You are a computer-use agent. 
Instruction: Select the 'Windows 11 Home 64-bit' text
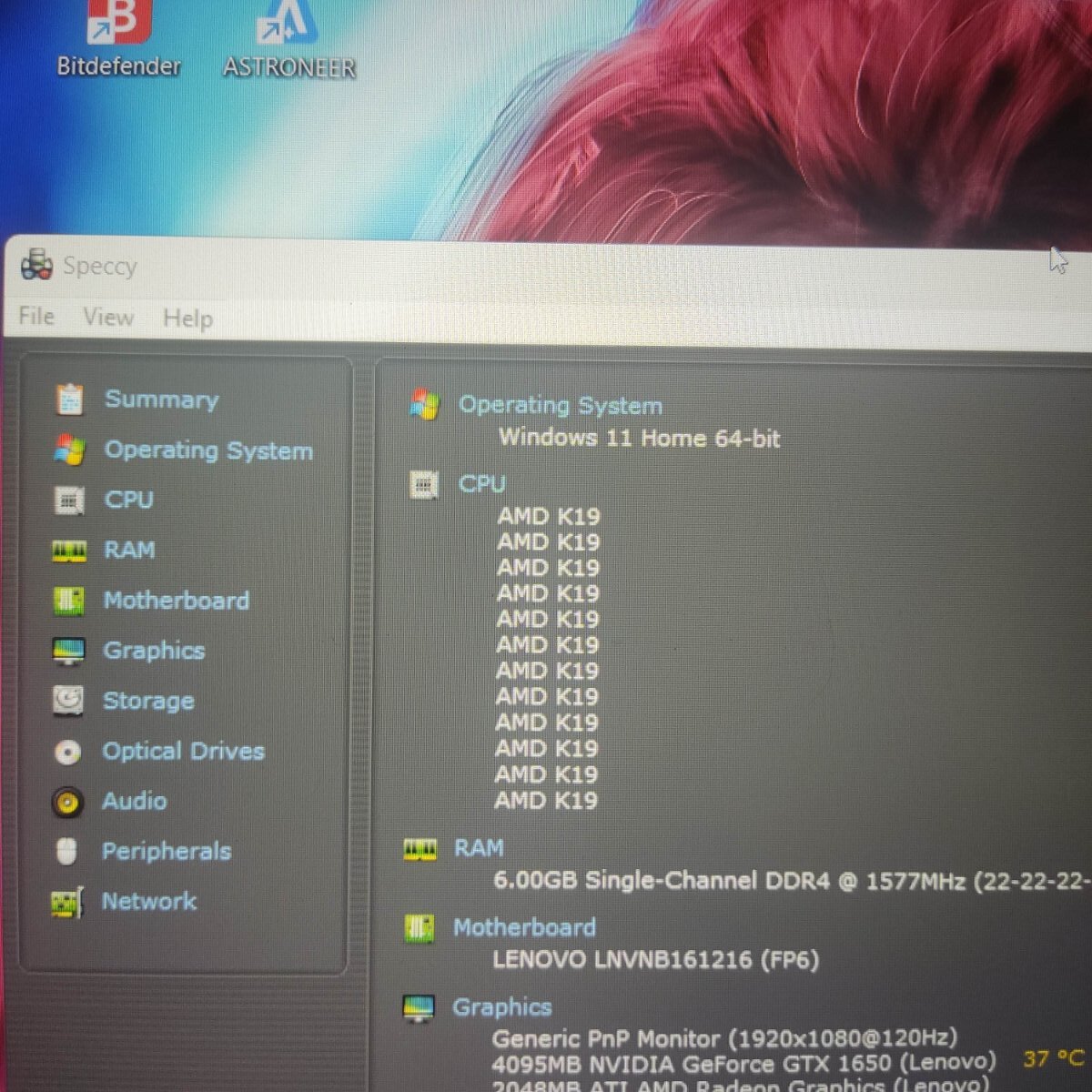pos(639,438)
